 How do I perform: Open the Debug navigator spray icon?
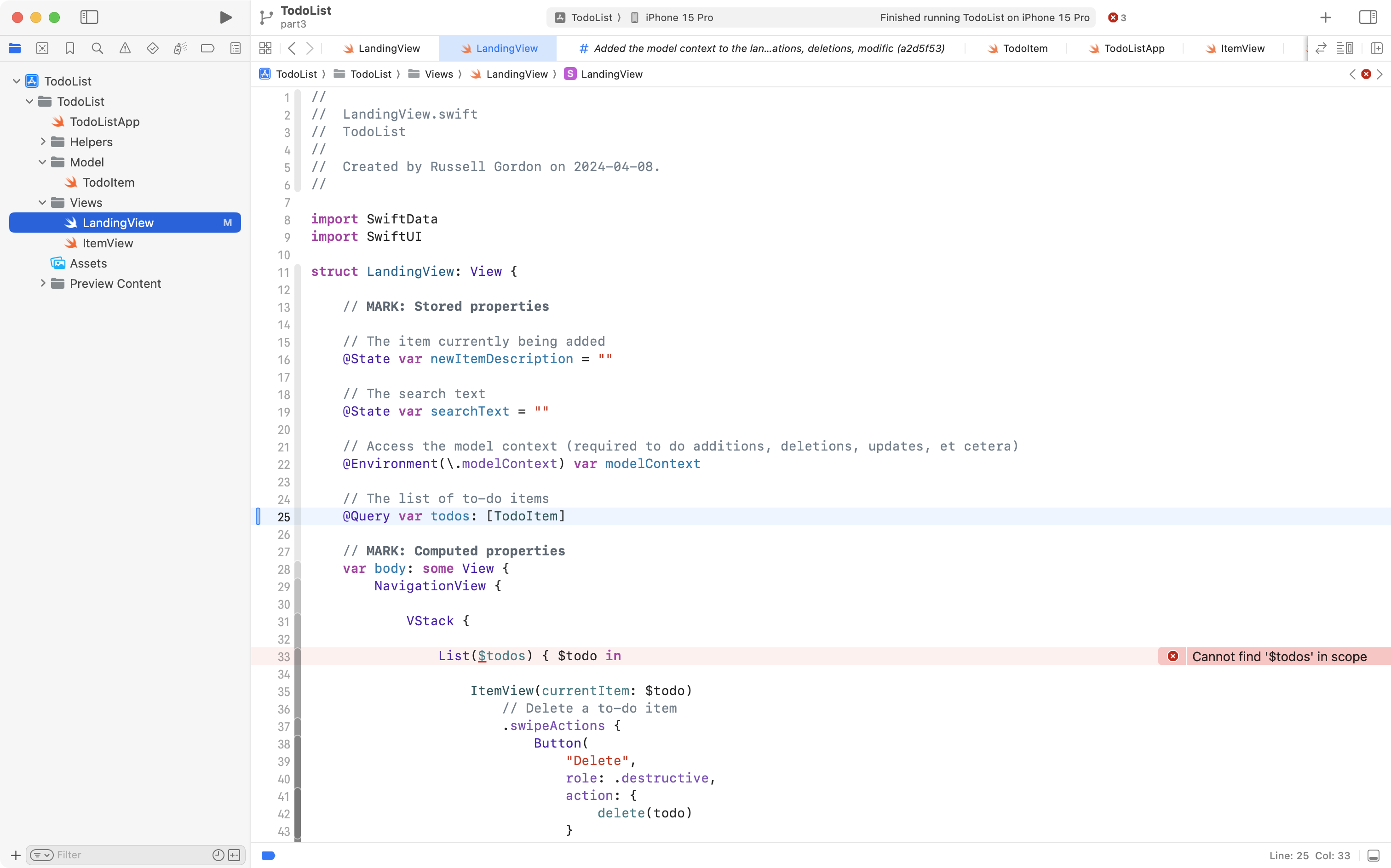tap(180, 48)
